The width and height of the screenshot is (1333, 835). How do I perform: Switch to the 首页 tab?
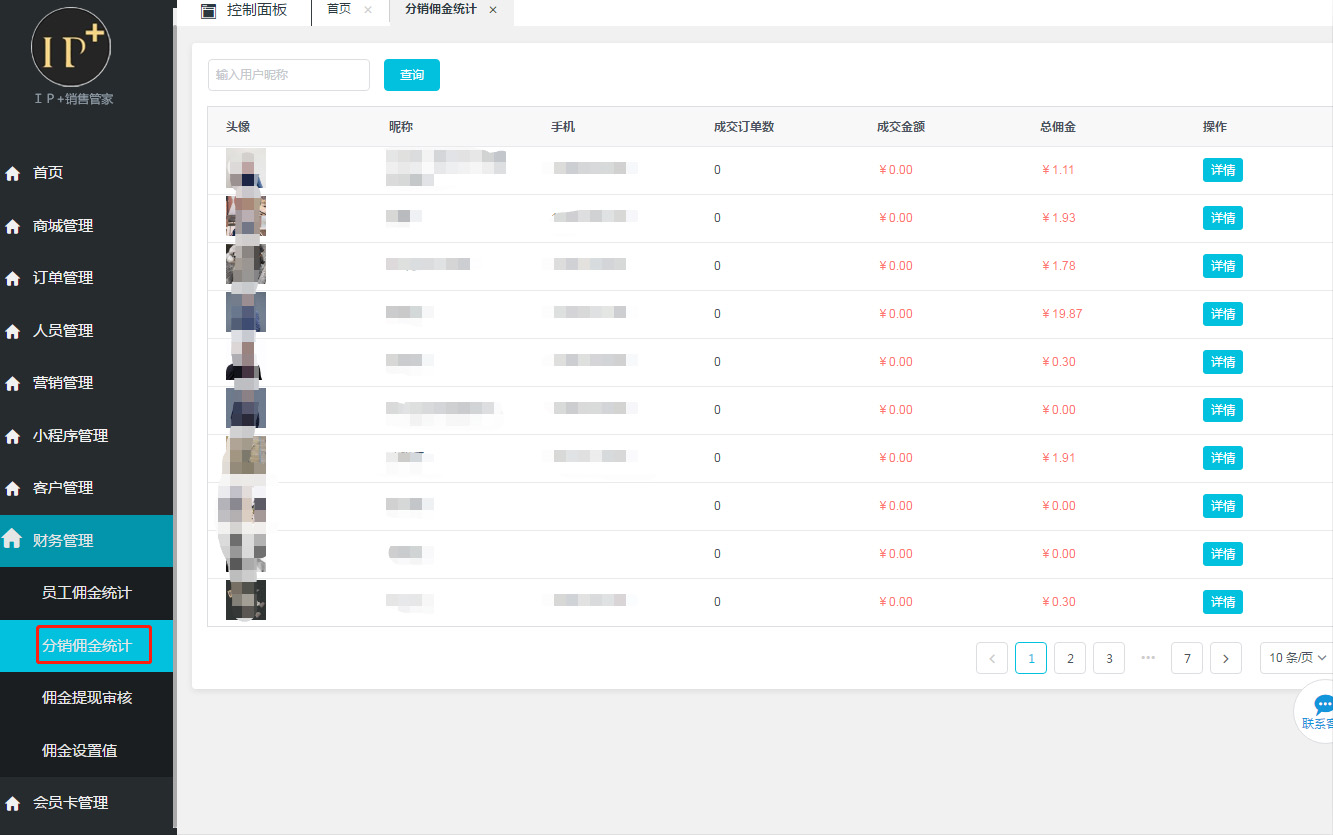pyautogui.click(x=339, y=10)
